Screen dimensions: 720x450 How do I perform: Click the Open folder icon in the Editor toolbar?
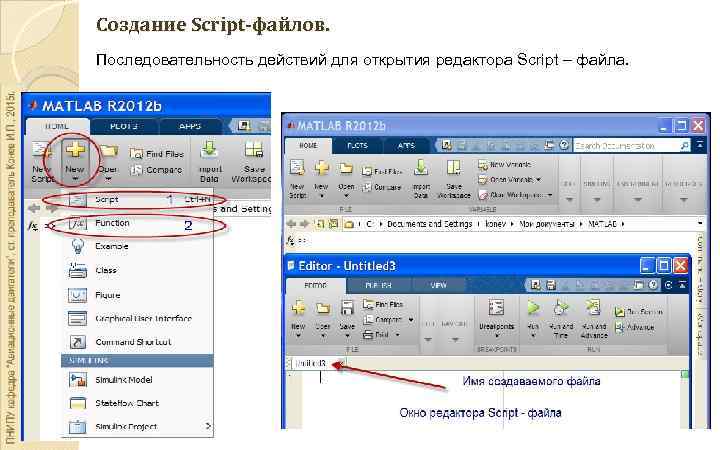tap(323, 308)
